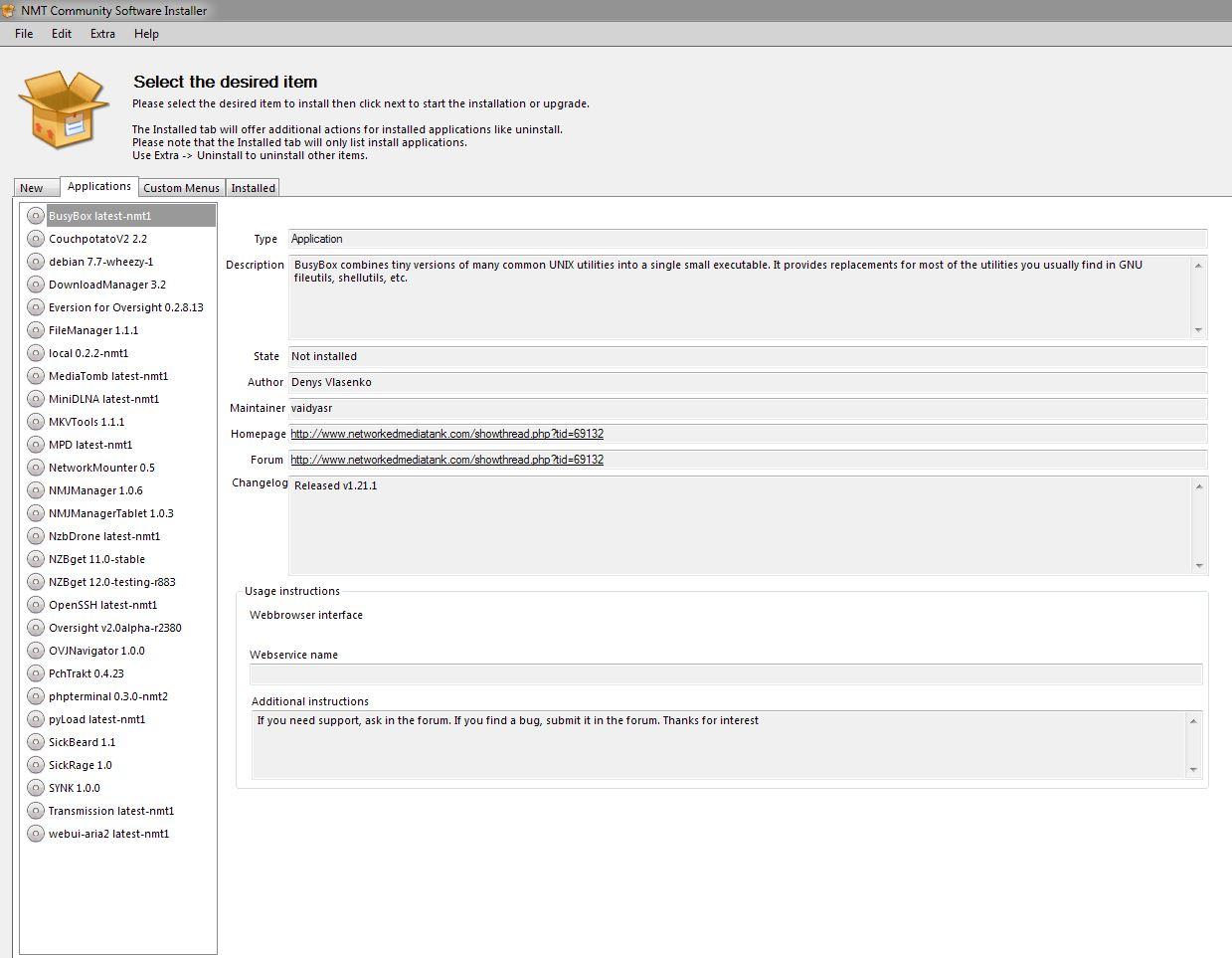Select SickRage 1.0 in the list
1232x958 pixels.
[80, 765]
